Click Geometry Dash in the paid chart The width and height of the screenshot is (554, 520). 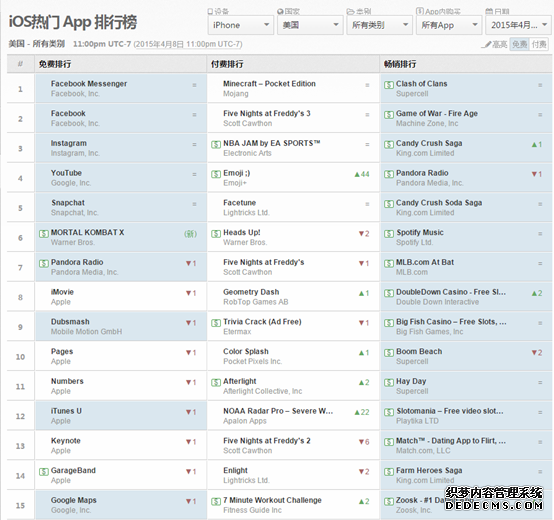coord(251,292)
